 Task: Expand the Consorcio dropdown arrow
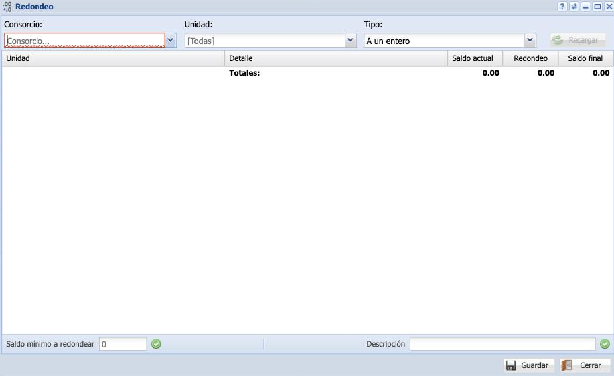coord(170,40)
